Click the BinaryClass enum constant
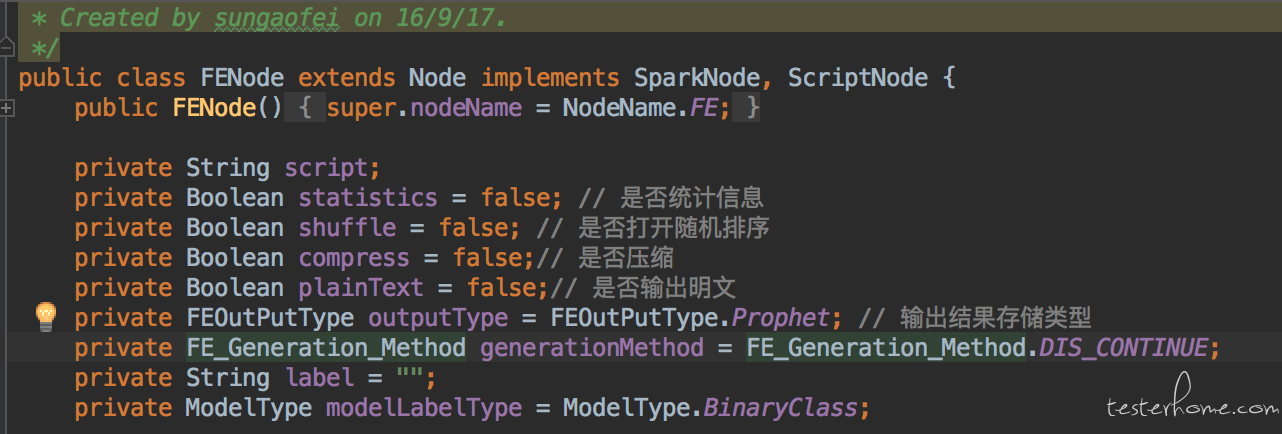This screenshot has width=1282, height=434. coord(781,408)
